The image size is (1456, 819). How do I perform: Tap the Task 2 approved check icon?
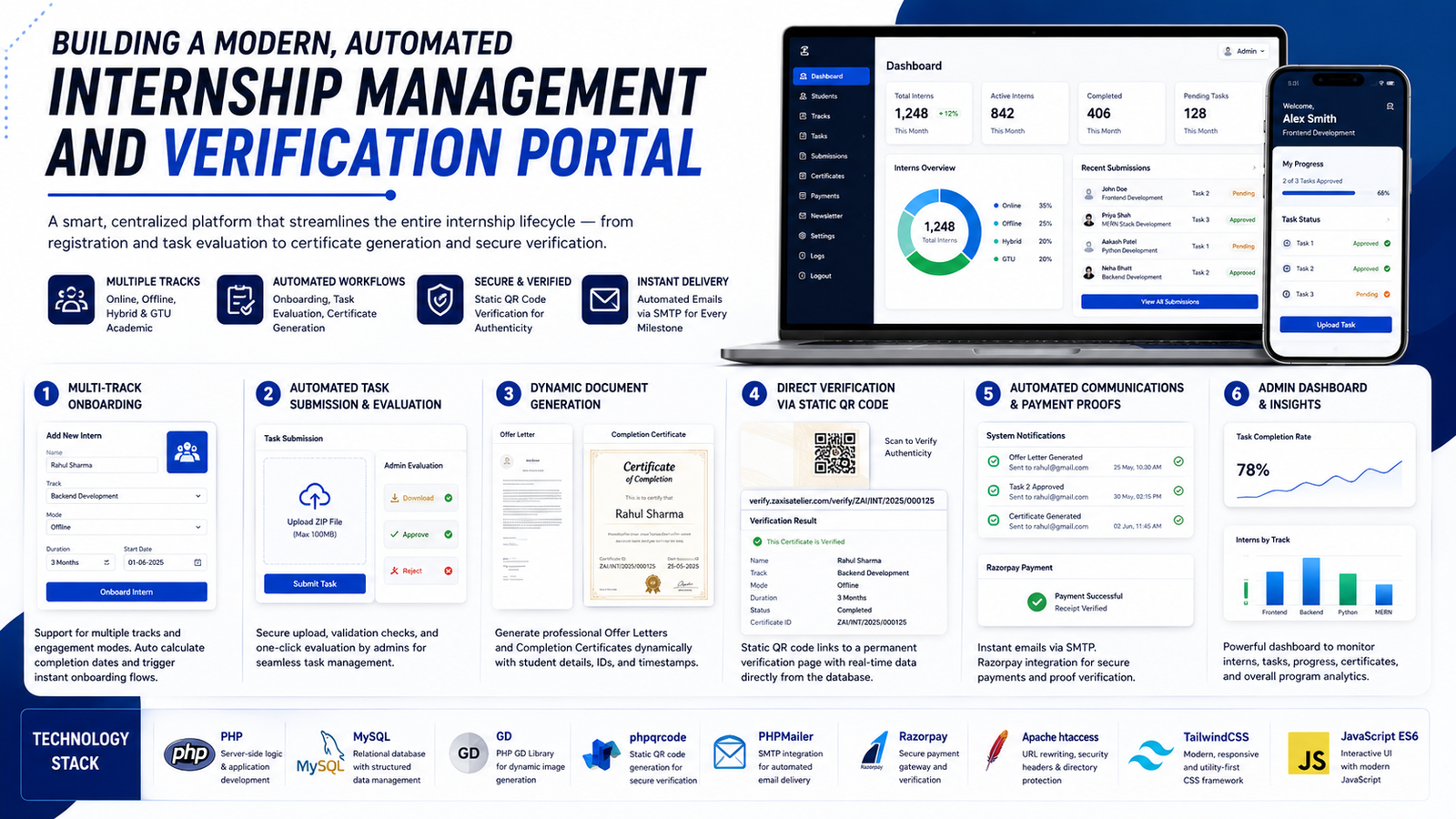tap(1387, 269)
